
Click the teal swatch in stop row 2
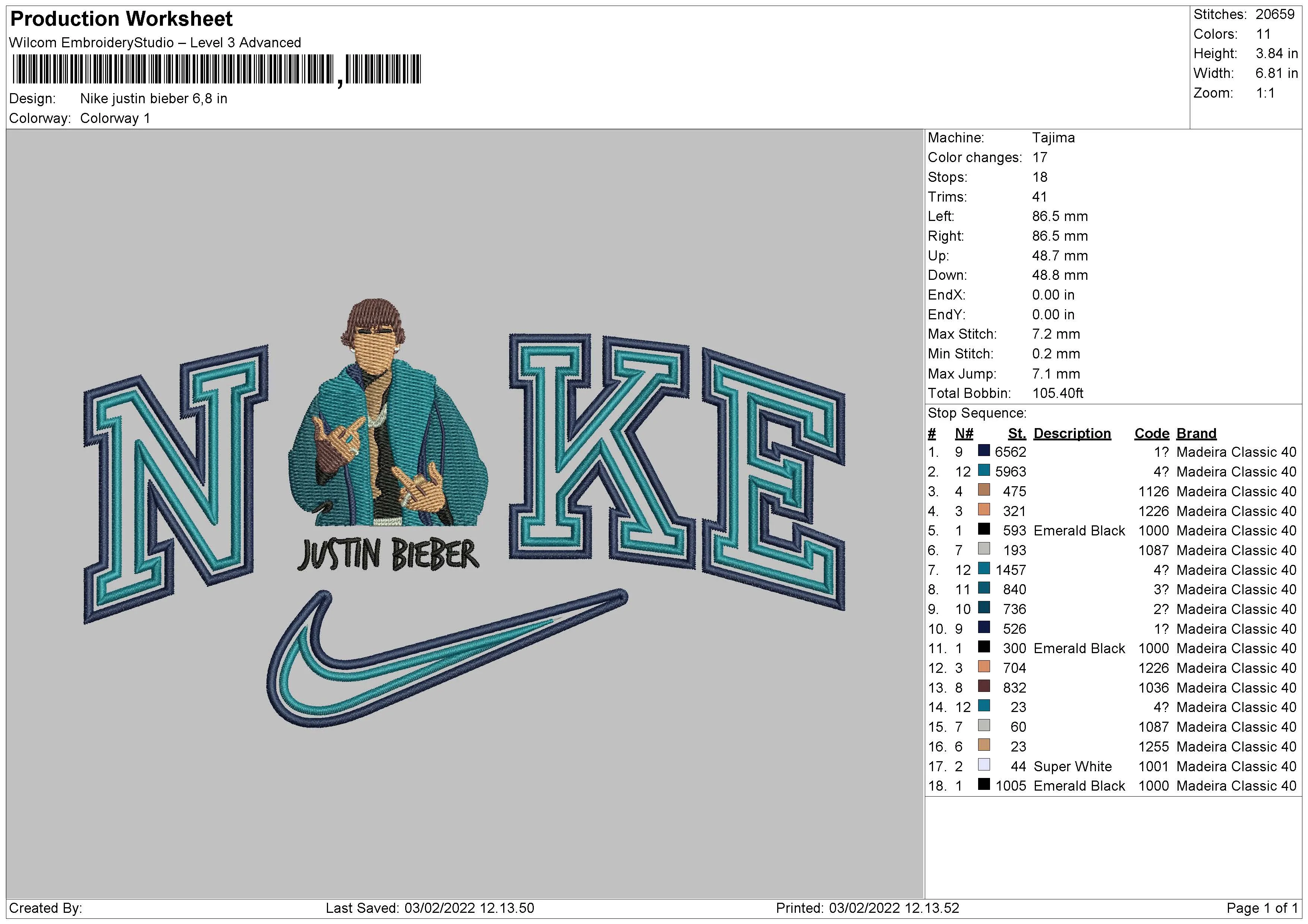tap(984, 470)
